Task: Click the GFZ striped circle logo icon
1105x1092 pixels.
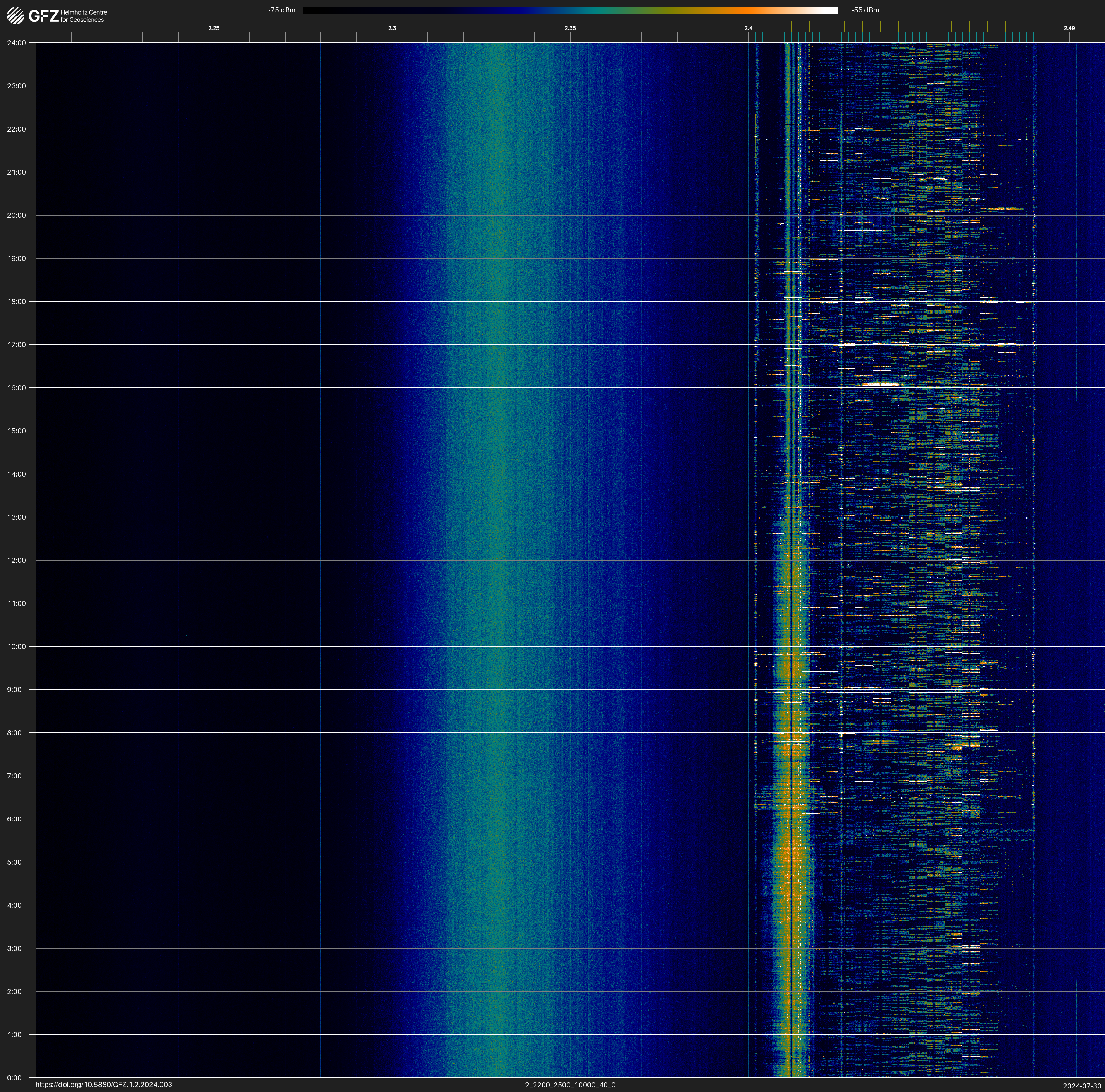Action: (x=15, y=16)
